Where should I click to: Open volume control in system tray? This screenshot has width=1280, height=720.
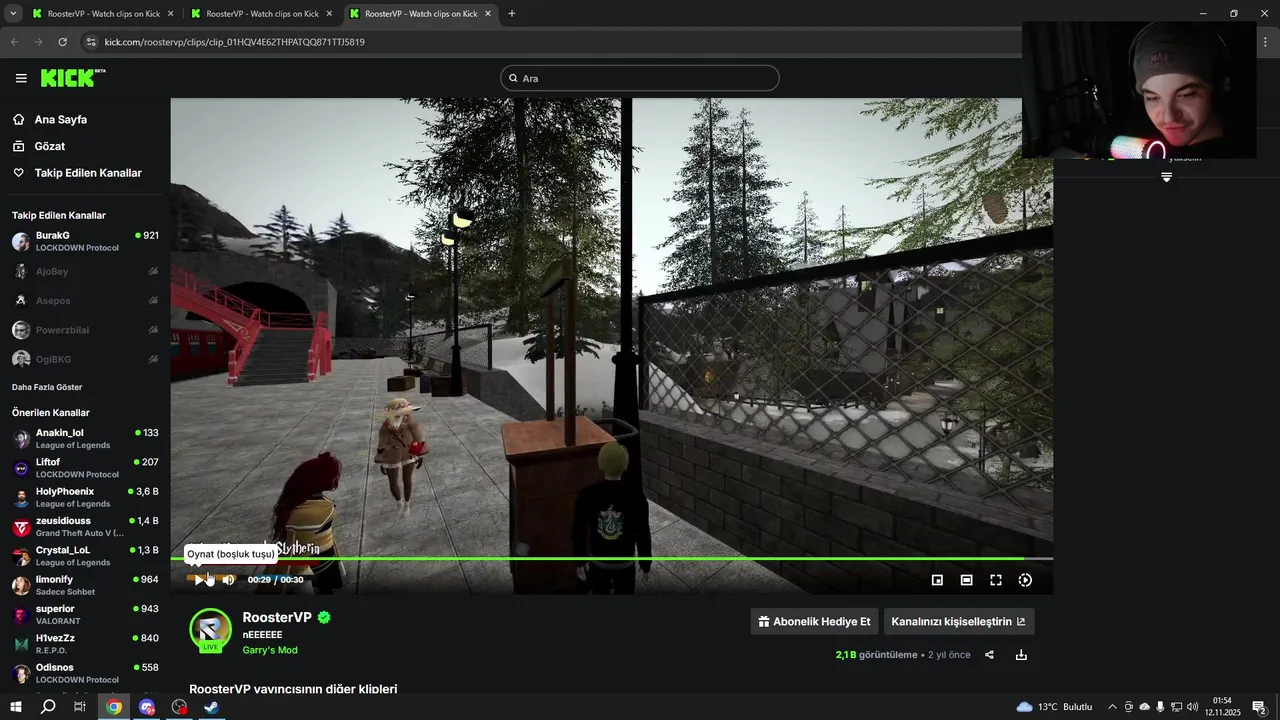pyautogui.click(x=1193, y=707)
